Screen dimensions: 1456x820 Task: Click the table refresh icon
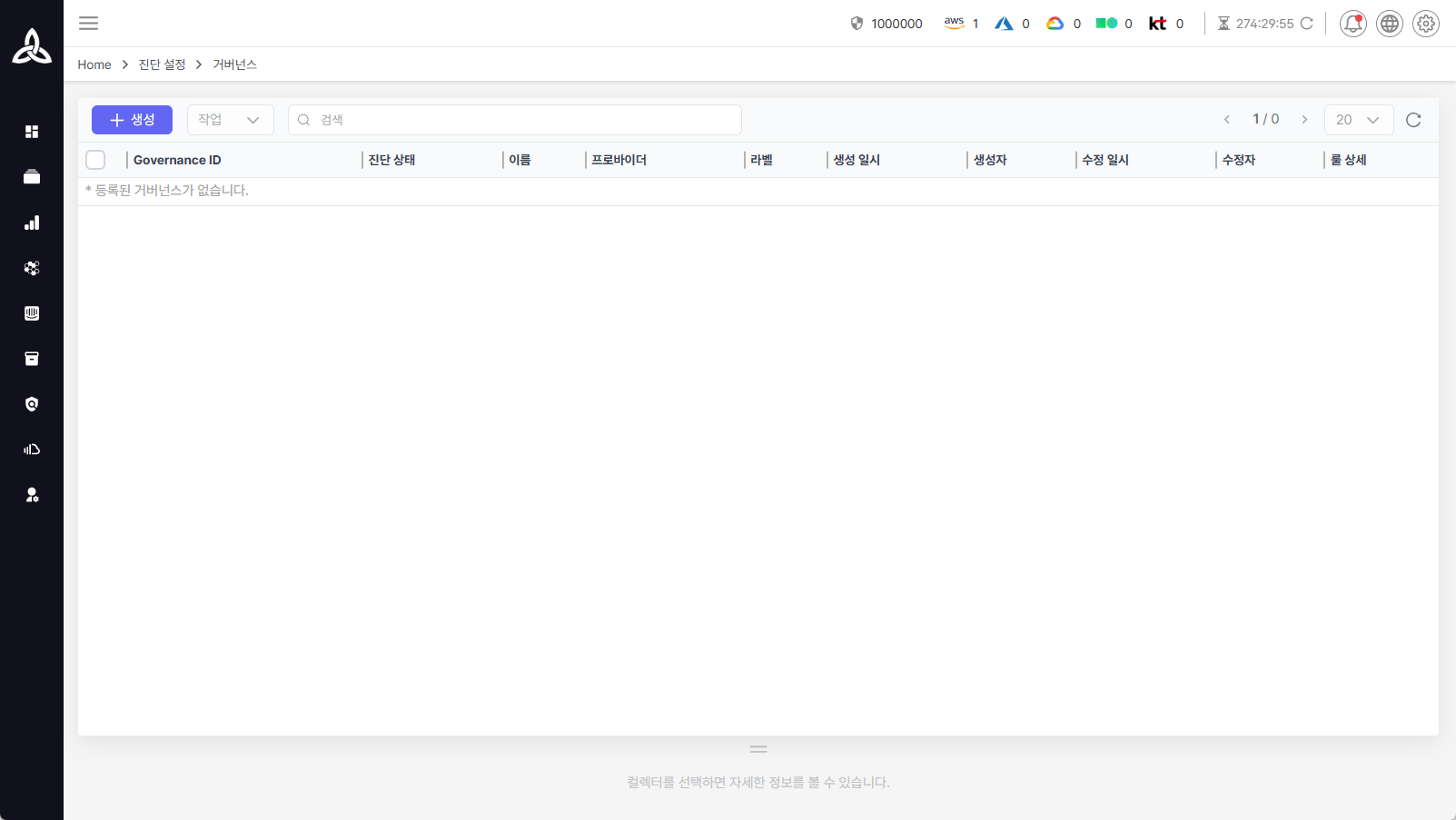pyautogui.click(x=1412, y=120)
